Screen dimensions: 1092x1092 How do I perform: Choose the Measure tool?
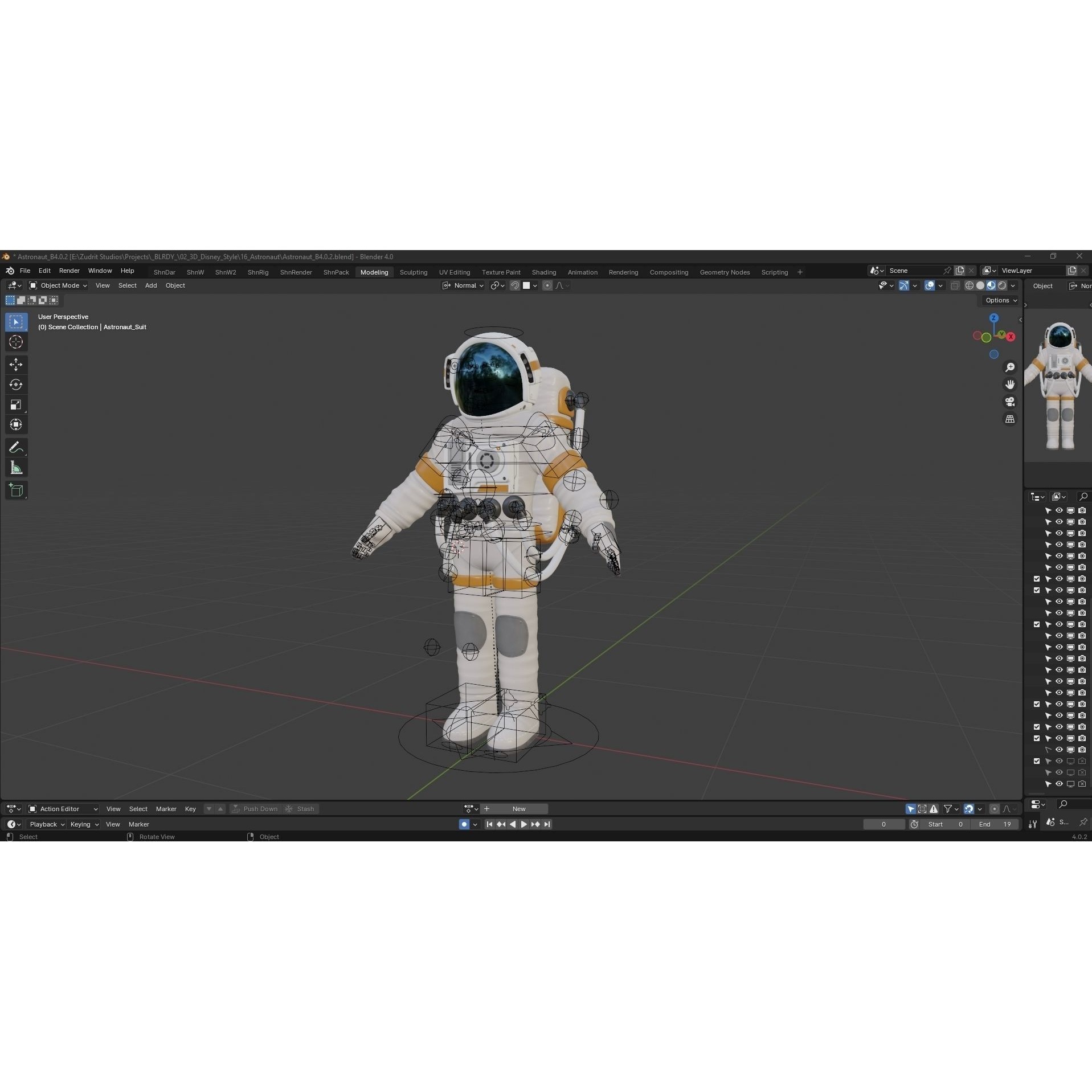coord(16,468)
